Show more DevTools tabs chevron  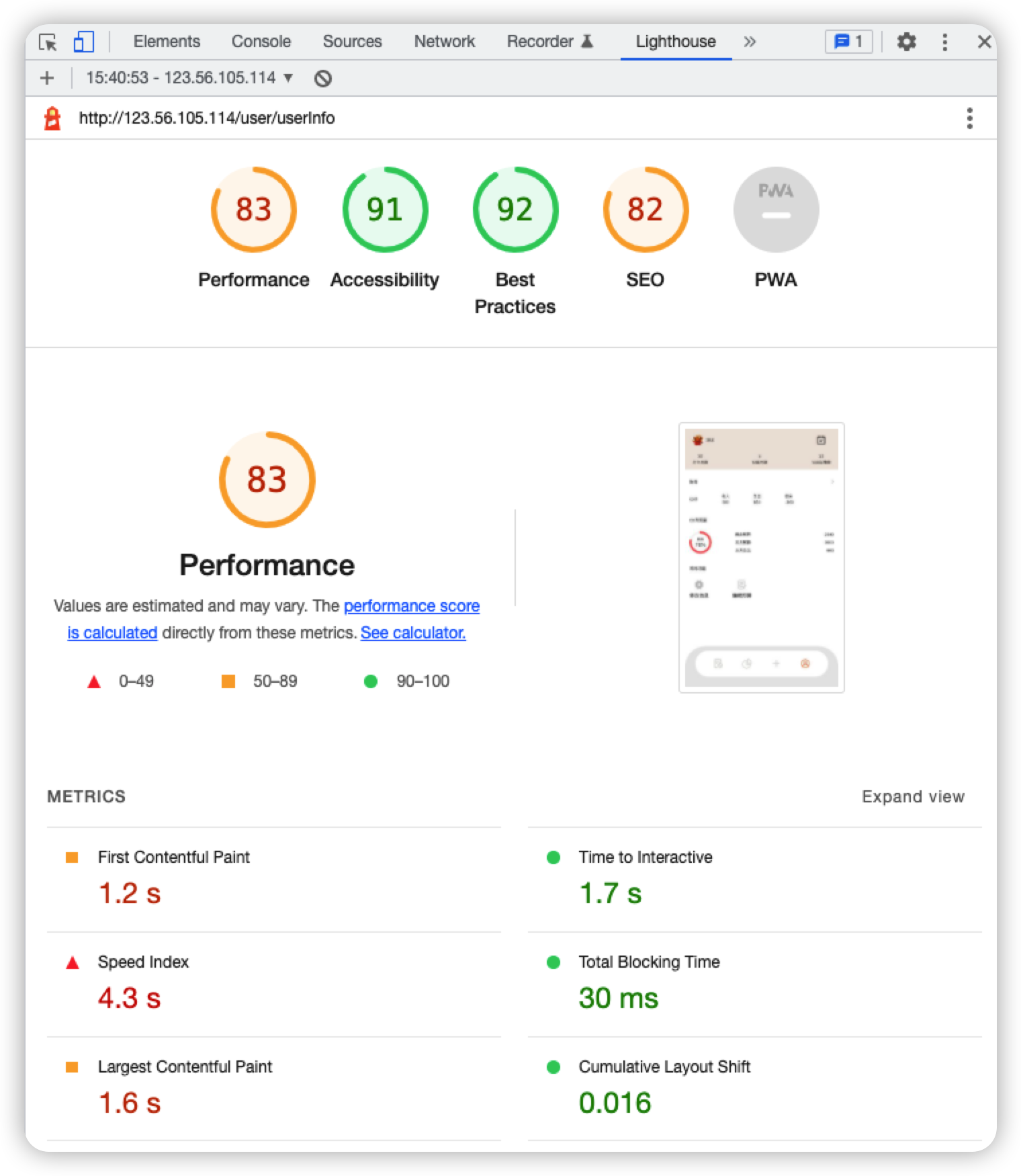[x=750, y=42]
